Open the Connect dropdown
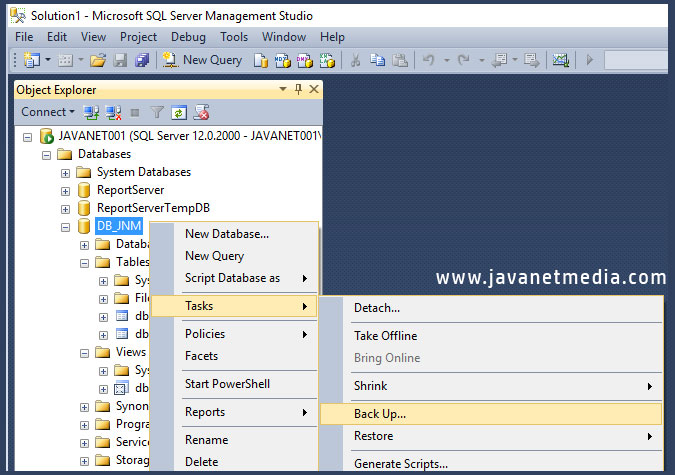 48,112
